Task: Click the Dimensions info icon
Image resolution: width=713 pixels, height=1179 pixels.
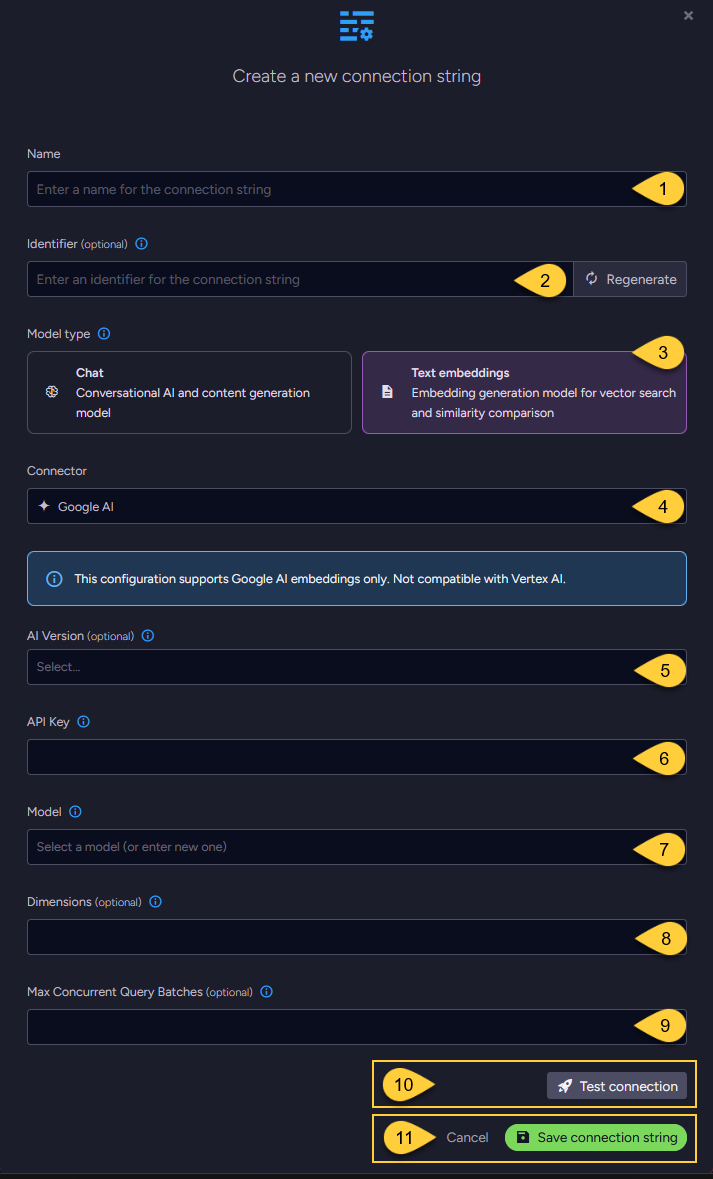Action: tap(155, 901)
